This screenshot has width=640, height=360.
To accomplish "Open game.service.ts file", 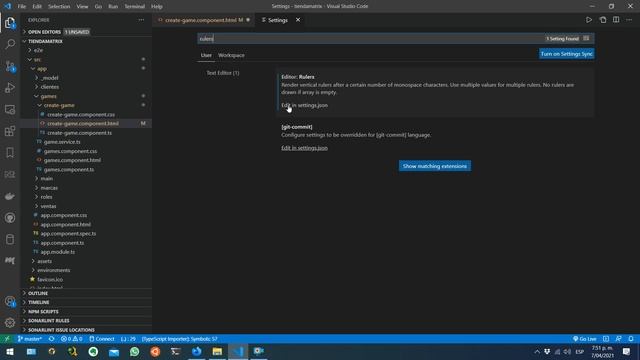I will tap(62, 142).
